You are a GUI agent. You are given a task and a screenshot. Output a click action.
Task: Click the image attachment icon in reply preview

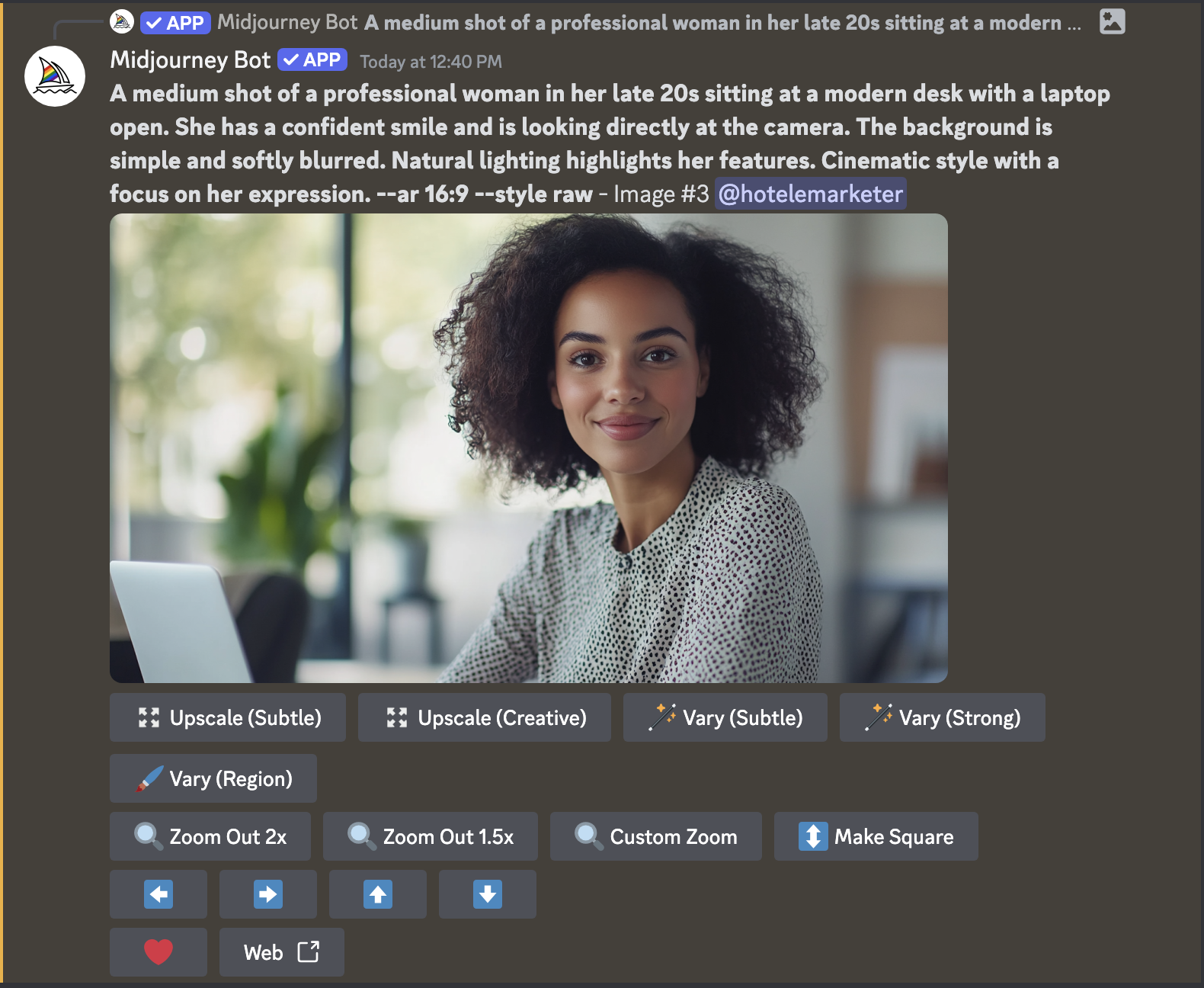pyautogui.click(x=1112, y=21)
